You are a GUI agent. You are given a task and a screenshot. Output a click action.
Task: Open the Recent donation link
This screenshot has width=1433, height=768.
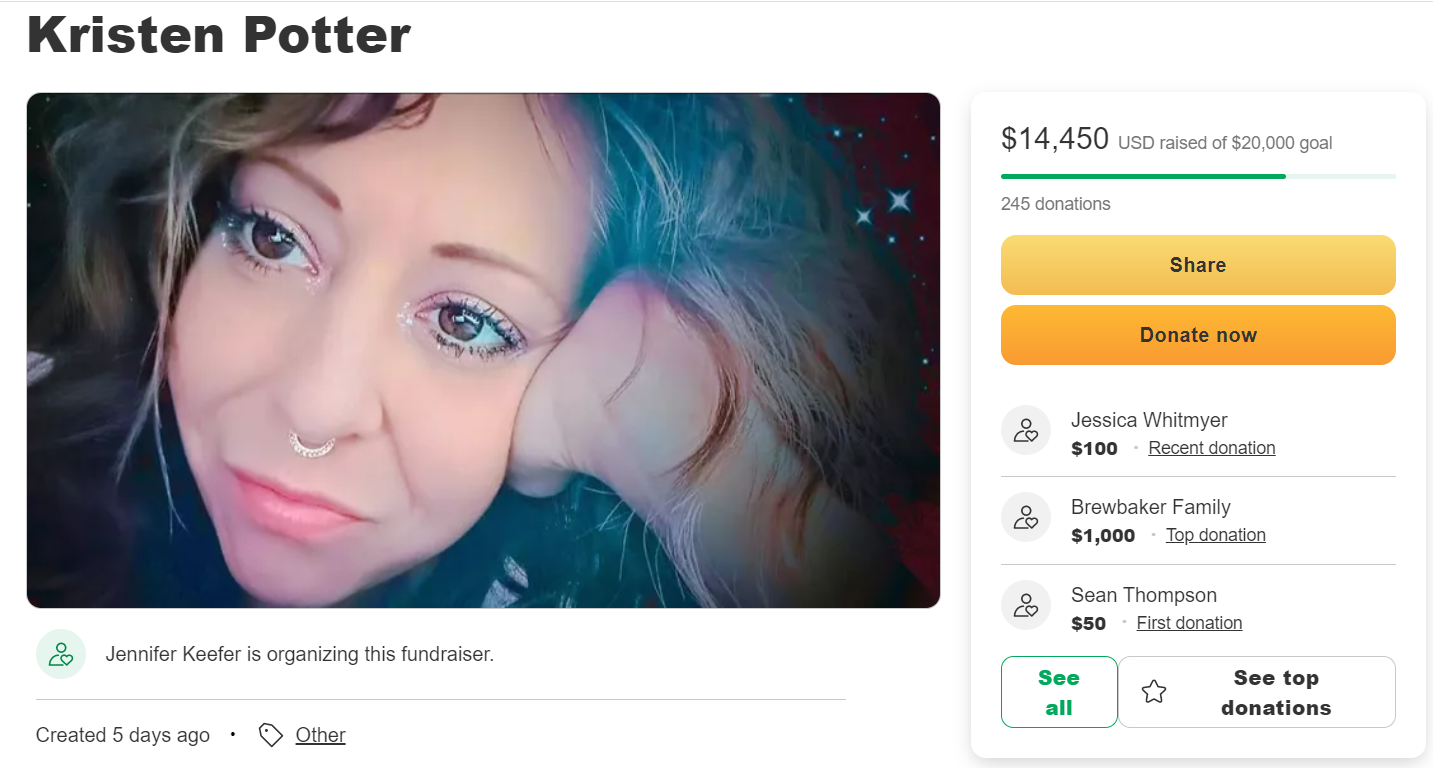click(x=1211, y=448)
